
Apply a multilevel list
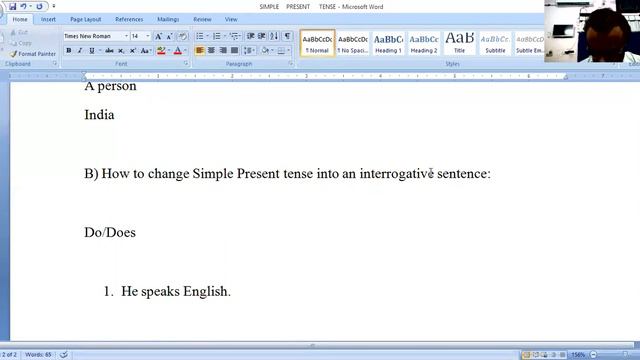(x=234, y=36)
